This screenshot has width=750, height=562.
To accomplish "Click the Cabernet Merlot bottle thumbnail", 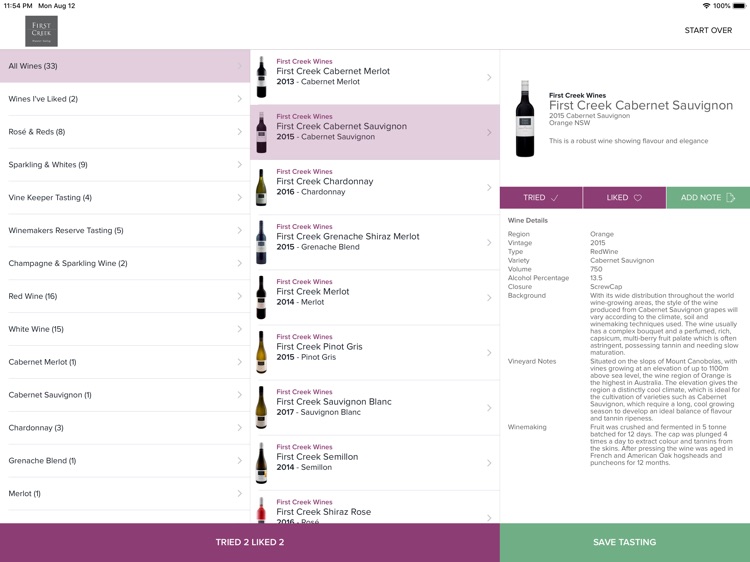I will point(262,77).
